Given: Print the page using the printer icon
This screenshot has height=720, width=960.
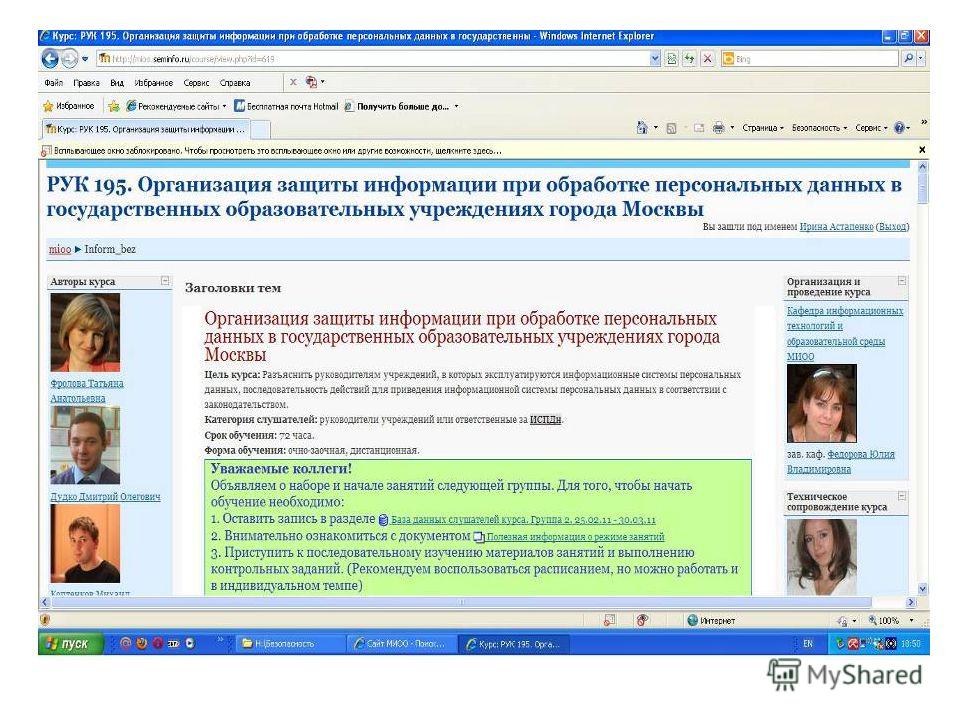Looking at the screenshot, I should coord(719,128).
